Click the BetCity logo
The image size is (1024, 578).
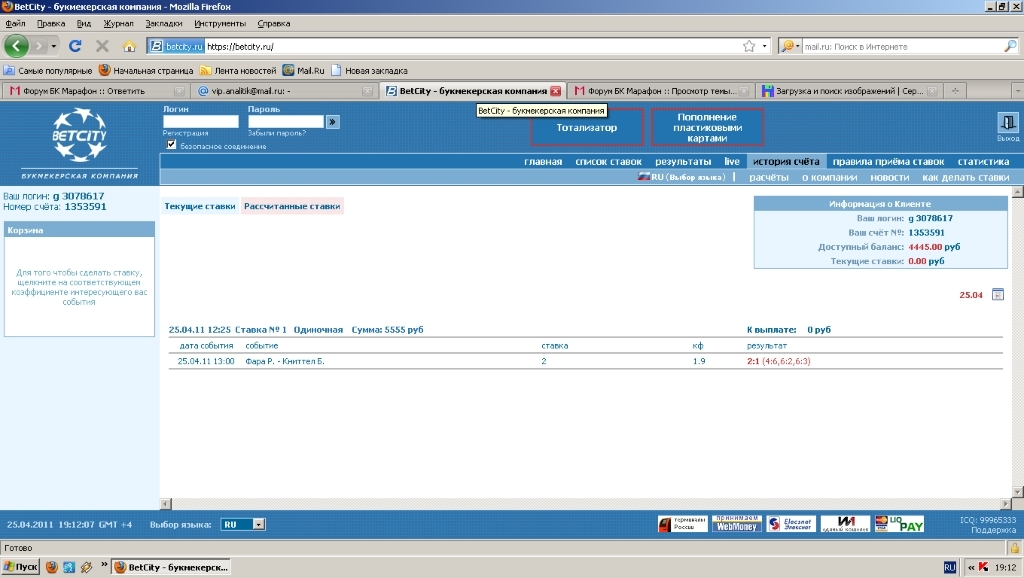pyautogui.click(x=79, y=135)
